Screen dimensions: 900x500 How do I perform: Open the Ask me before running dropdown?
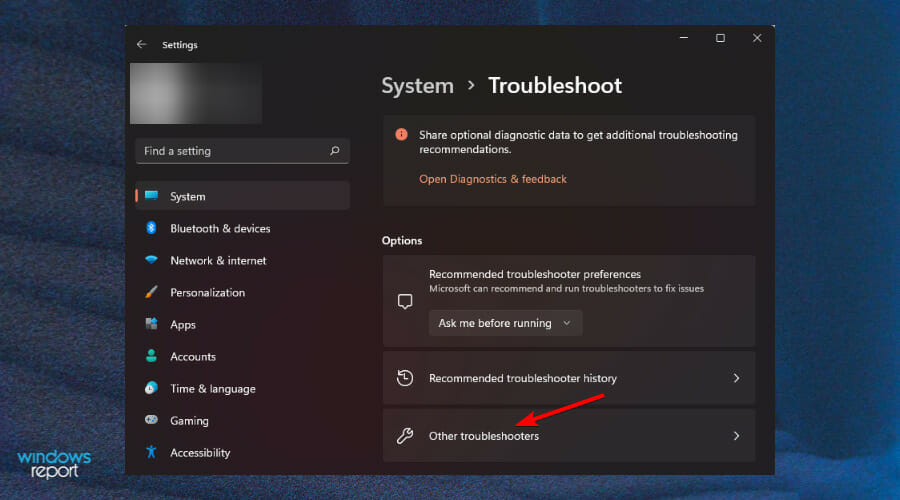505,323
